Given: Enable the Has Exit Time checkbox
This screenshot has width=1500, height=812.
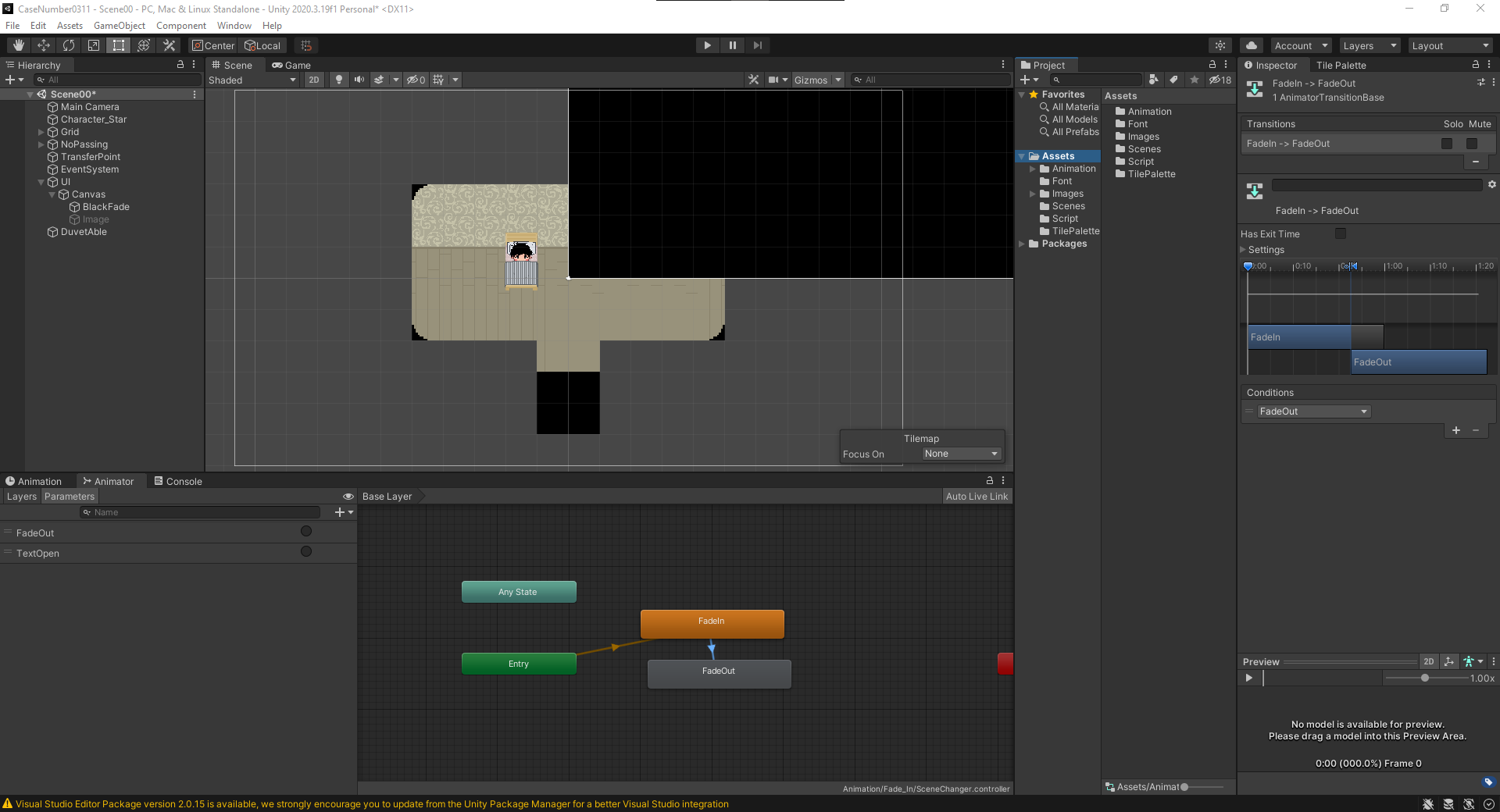Looking at the screenshot, I should (1341, 233).
